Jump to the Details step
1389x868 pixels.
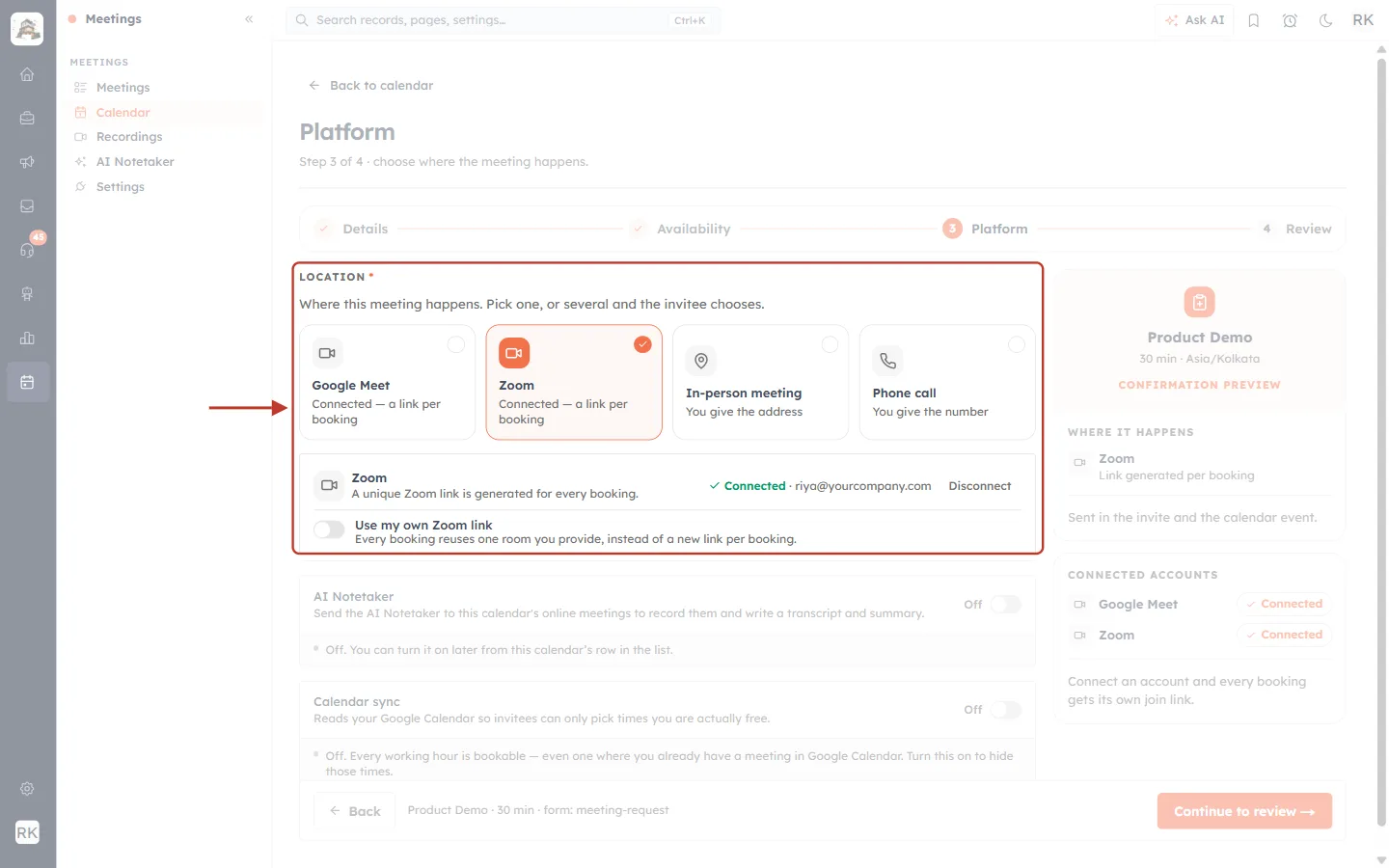(353, 230)
